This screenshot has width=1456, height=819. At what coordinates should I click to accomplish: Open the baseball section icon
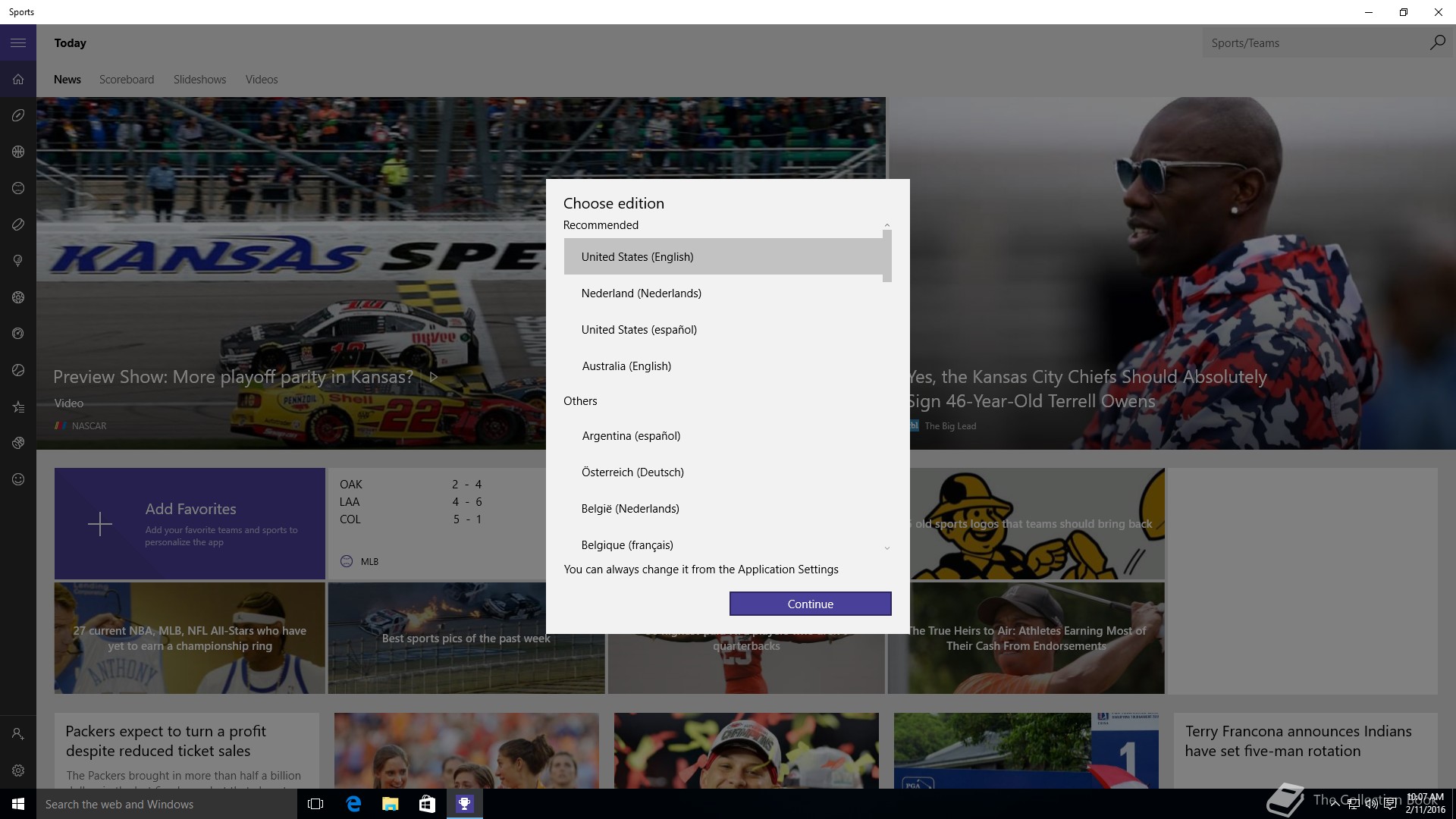pyautogui.click(x=18, y=188)
